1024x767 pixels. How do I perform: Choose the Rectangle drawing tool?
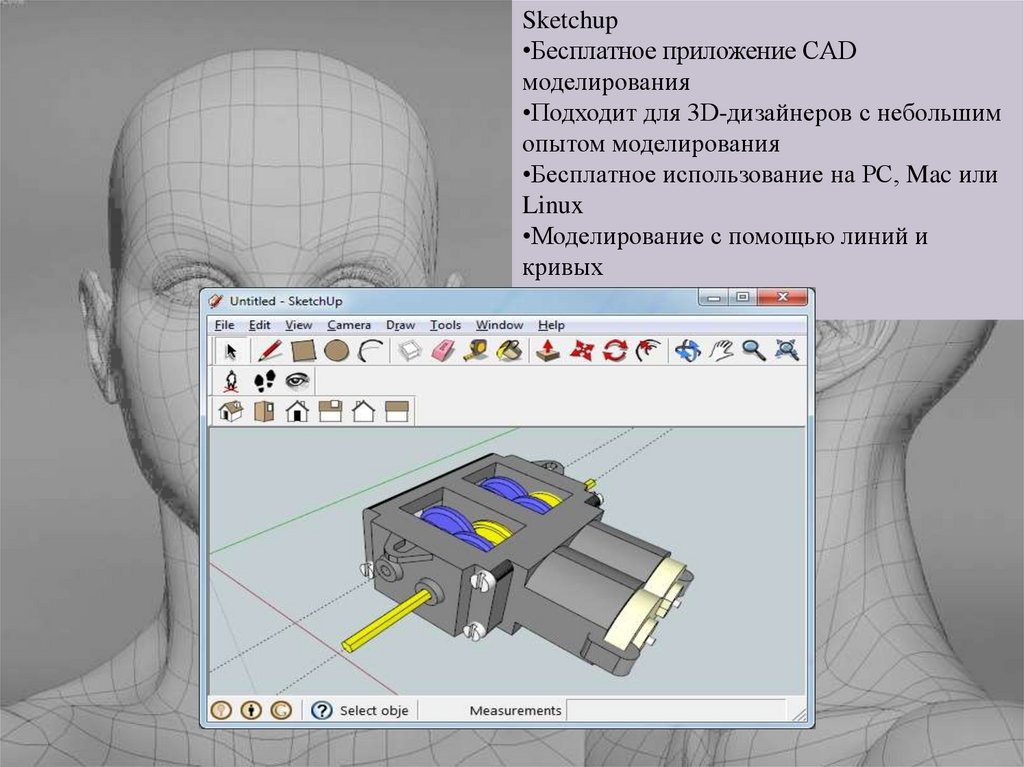point(303,351)
